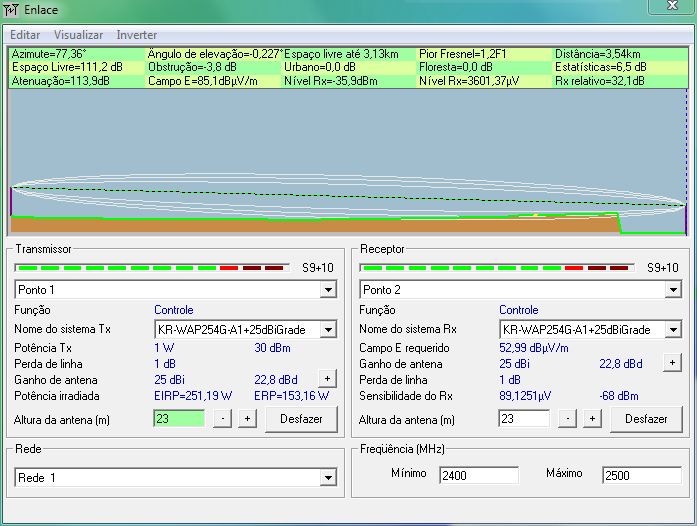This screenshot has width=697, height=526.
Task: Click the receiver antenna gain plus button
Action: [x=672, y=363]
